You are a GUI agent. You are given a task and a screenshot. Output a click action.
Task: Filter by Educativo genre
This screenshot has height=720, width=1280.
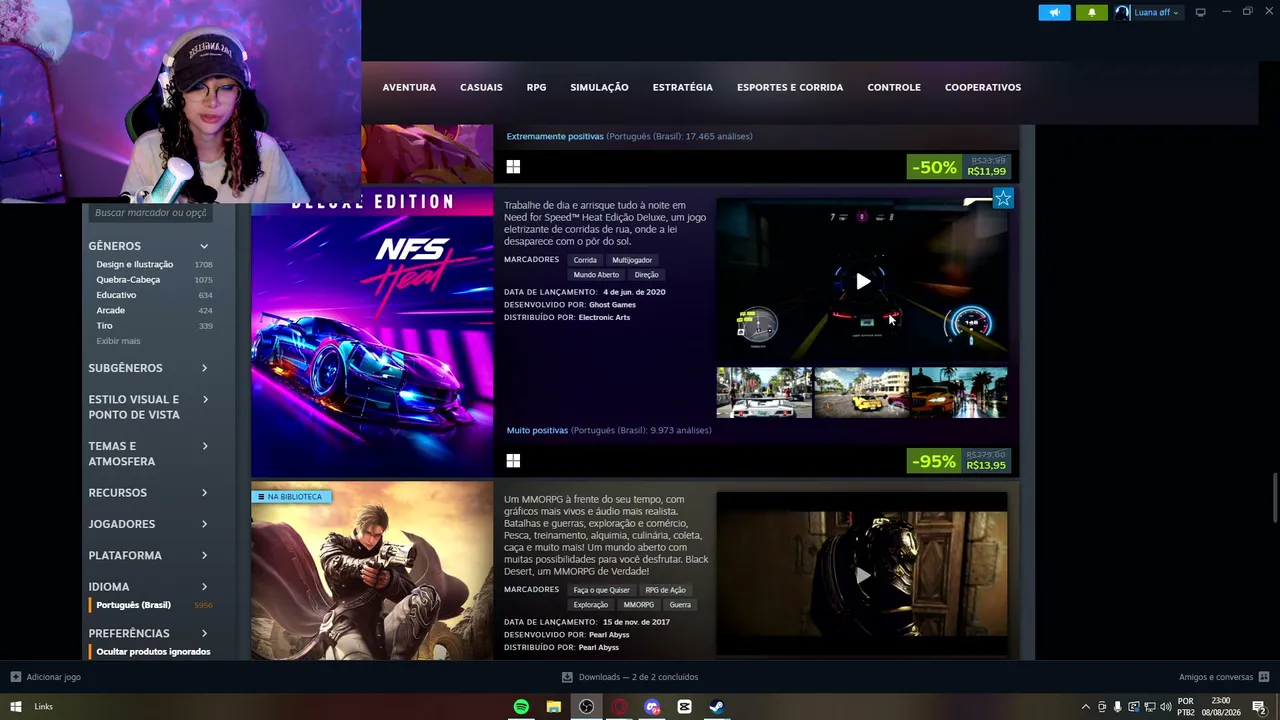(x=116, y=295)
